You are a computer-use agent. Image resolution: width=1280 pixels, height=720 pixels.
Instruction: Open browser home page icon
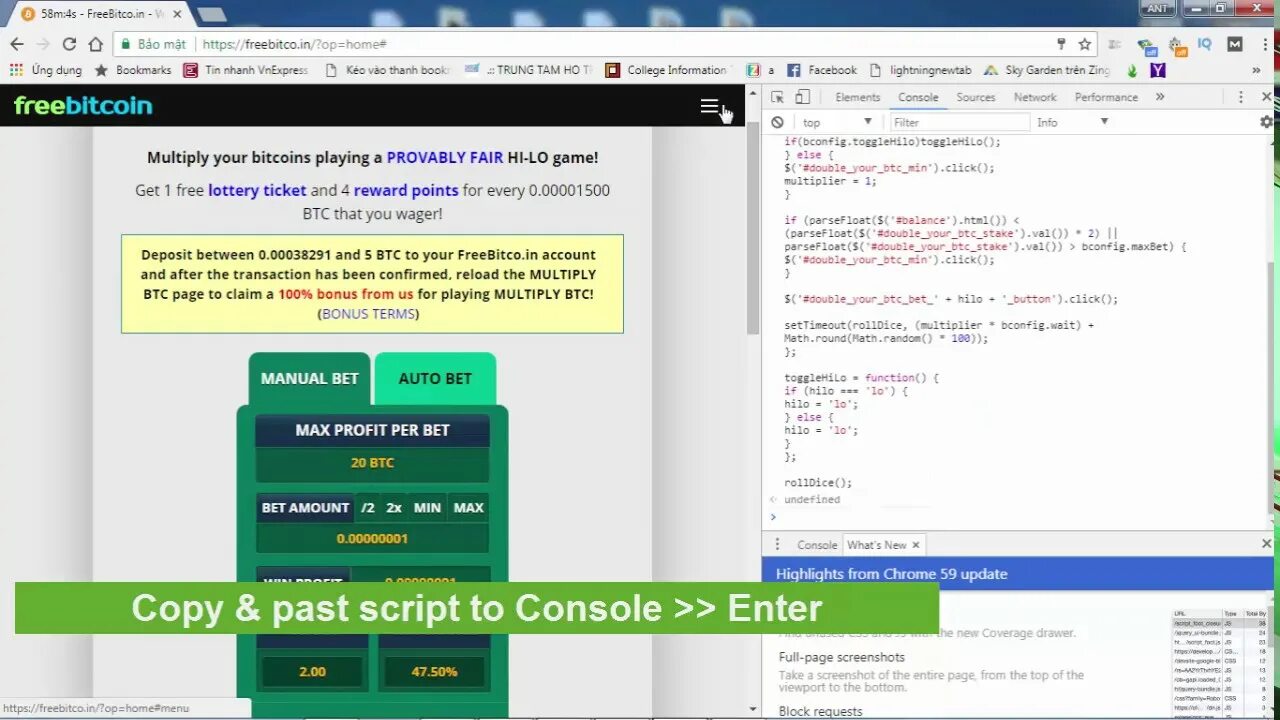[95, 44]
